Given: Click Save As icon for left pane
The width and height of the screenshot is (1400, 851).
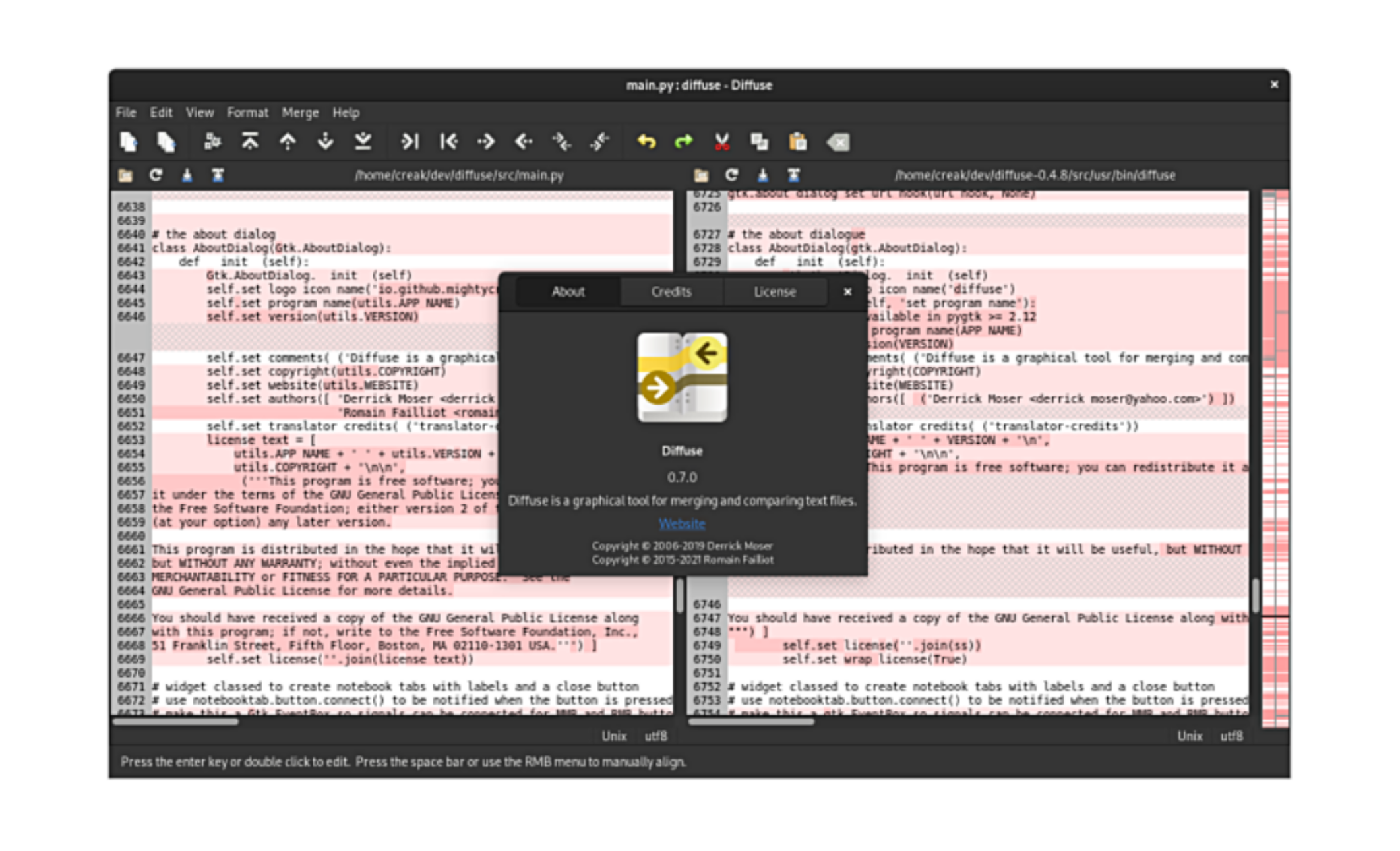Looking at the screenshot, I should click(x=218, y=175).
